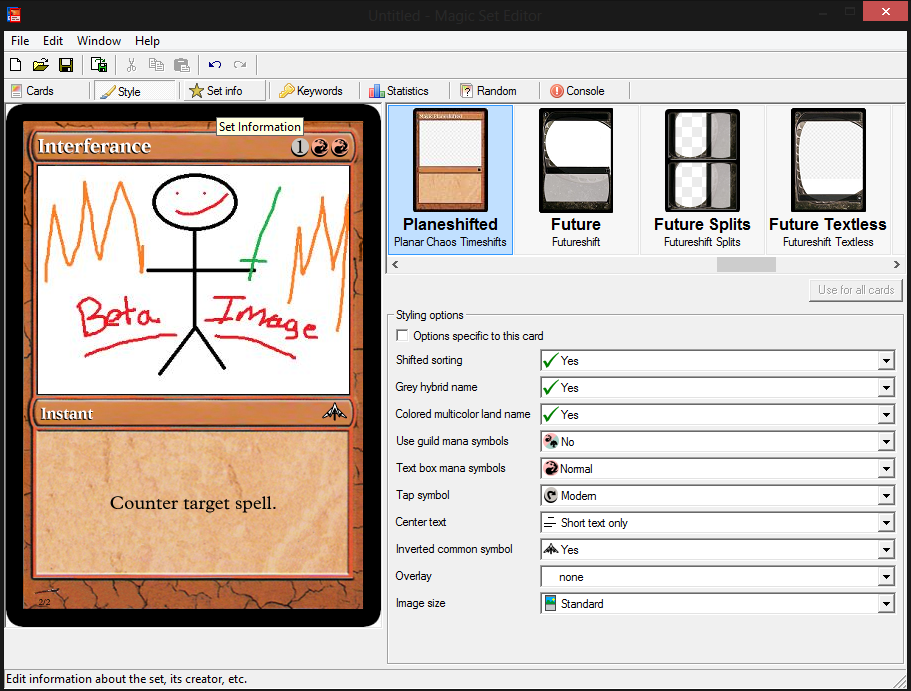Click the set symbol on type line
This screenshot has height=691, width=911.
tap(335, 412)
